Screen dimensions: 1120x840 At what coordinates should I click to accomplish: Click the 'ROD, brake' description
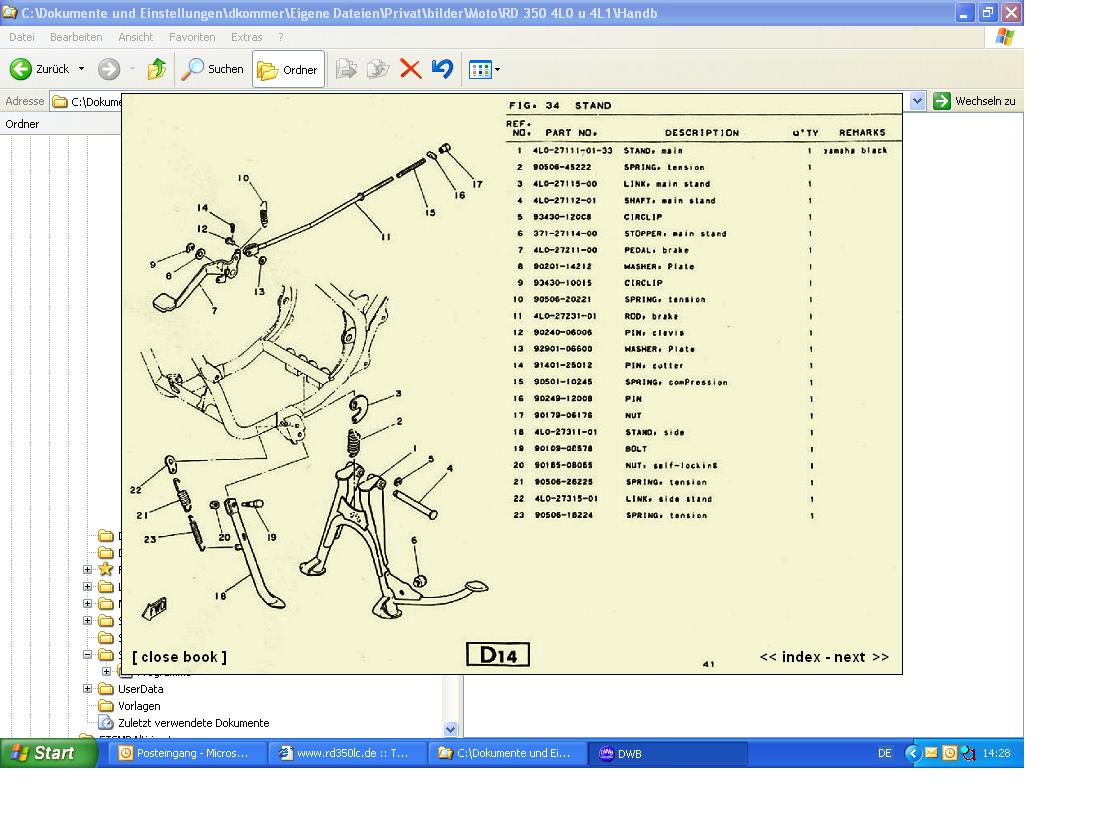pos(651,316)
